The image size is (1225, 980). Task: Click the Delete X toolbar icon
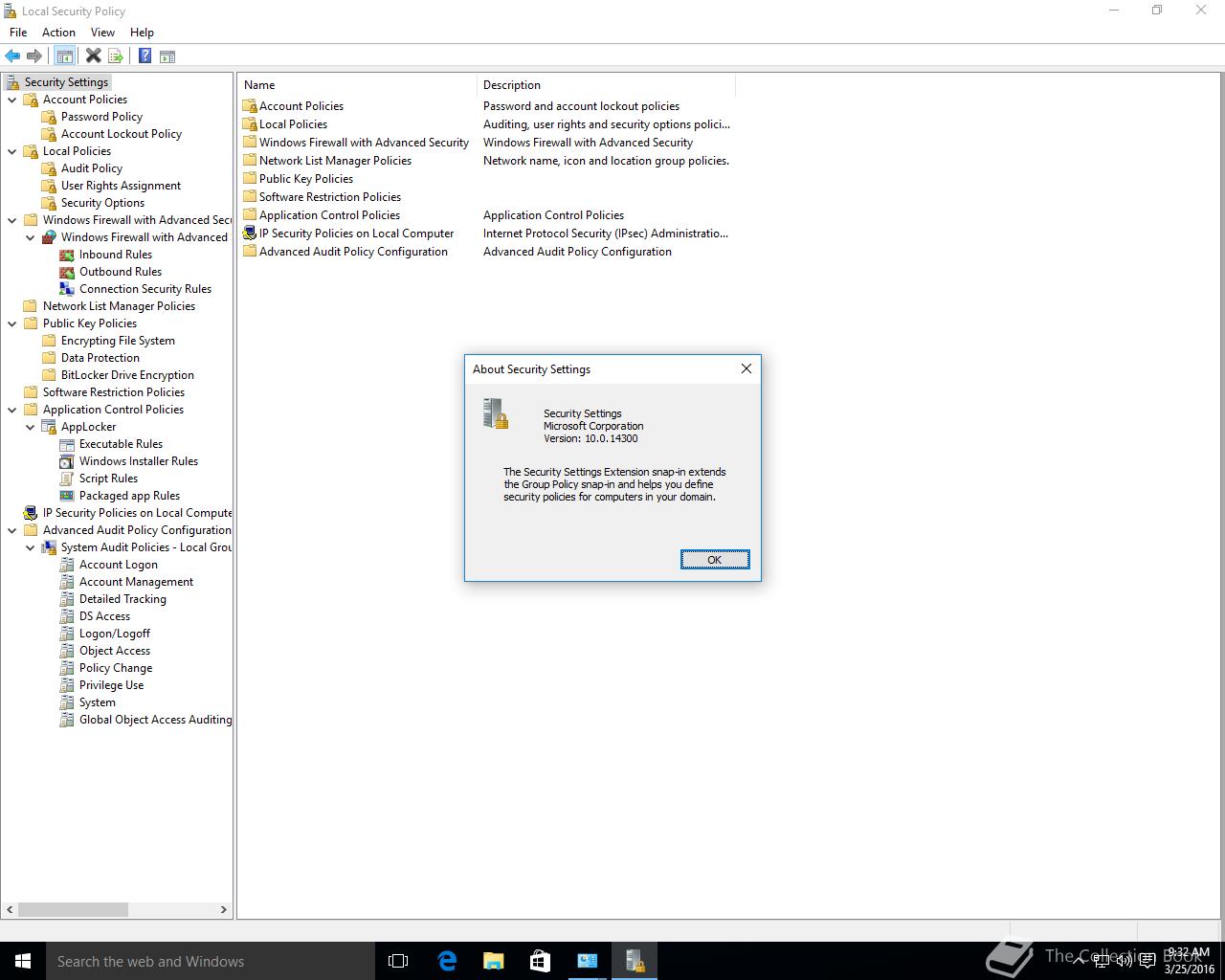coord(93,56)
